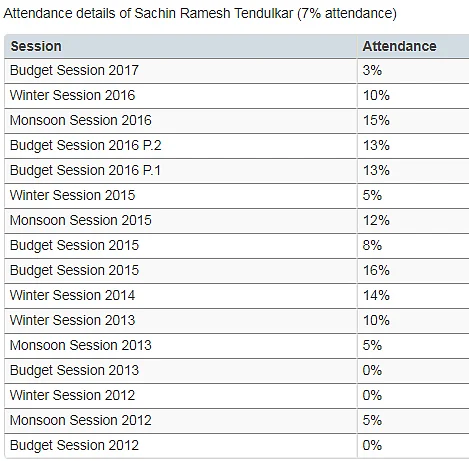Select the Winter Session 2012 row
The image size is (469, 461).
237,396
